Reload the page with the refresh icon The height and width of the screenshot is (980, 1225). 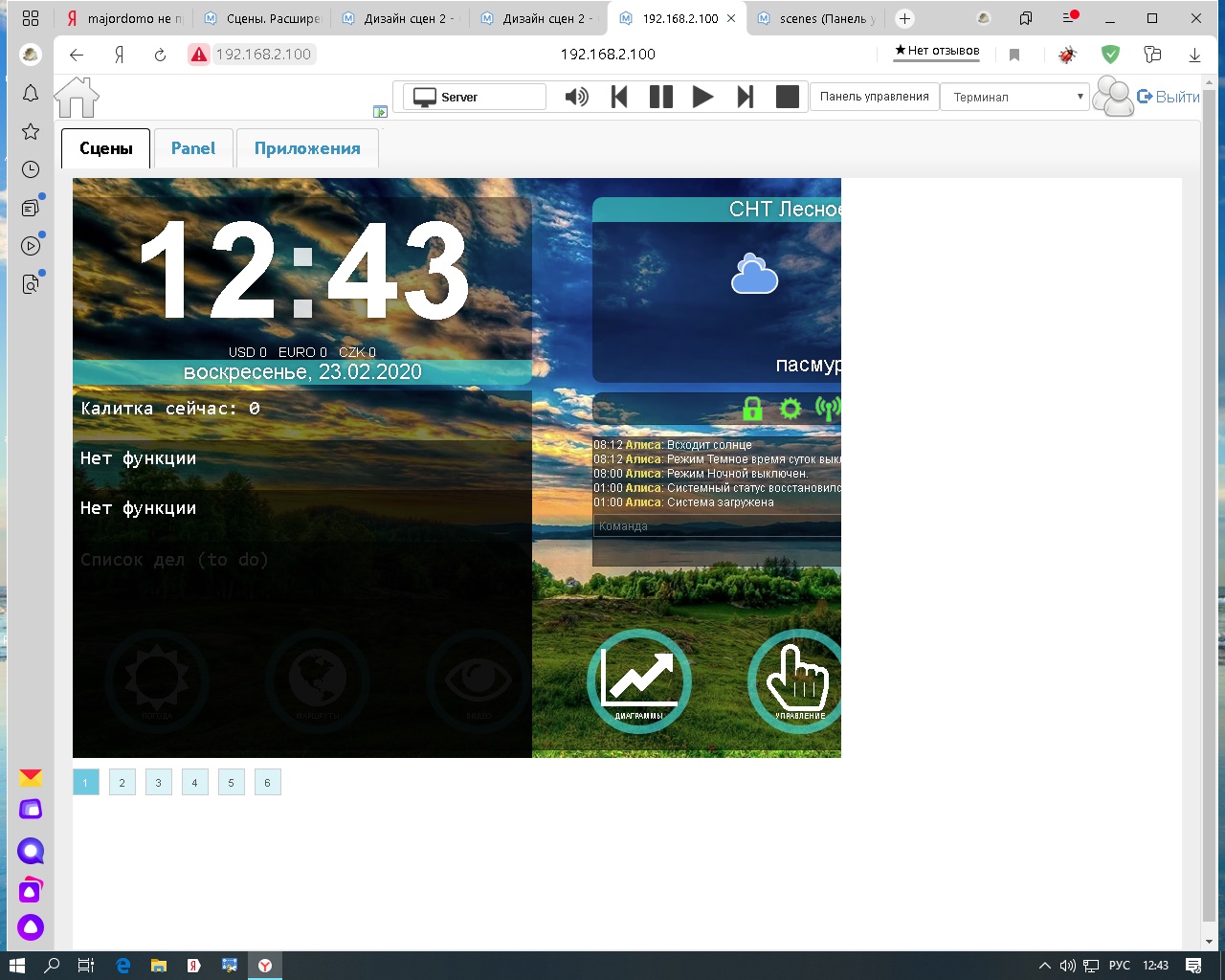[x=160, y=55]
